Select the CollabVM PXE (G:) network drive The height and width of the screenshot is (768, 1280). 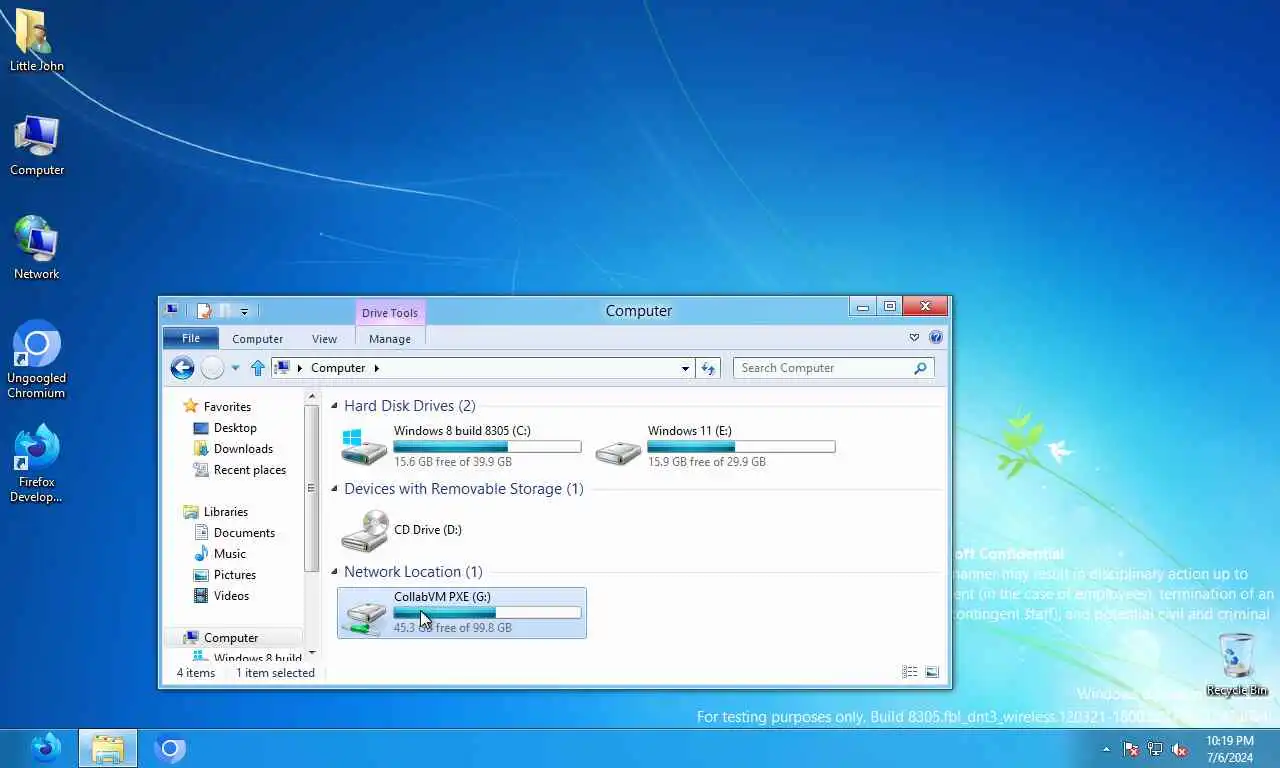tap(462, 613)
